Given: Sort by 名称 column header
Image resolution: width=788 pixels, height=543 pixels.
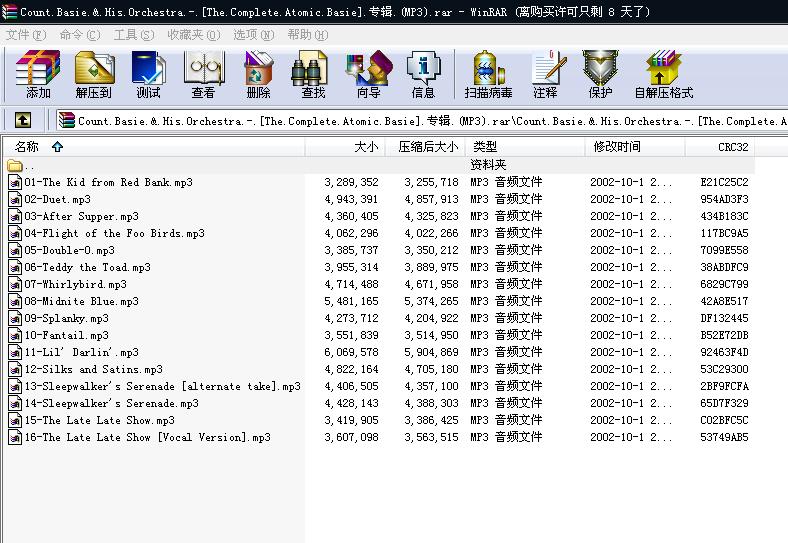Looking at the screenshot, I should point(154,147).
